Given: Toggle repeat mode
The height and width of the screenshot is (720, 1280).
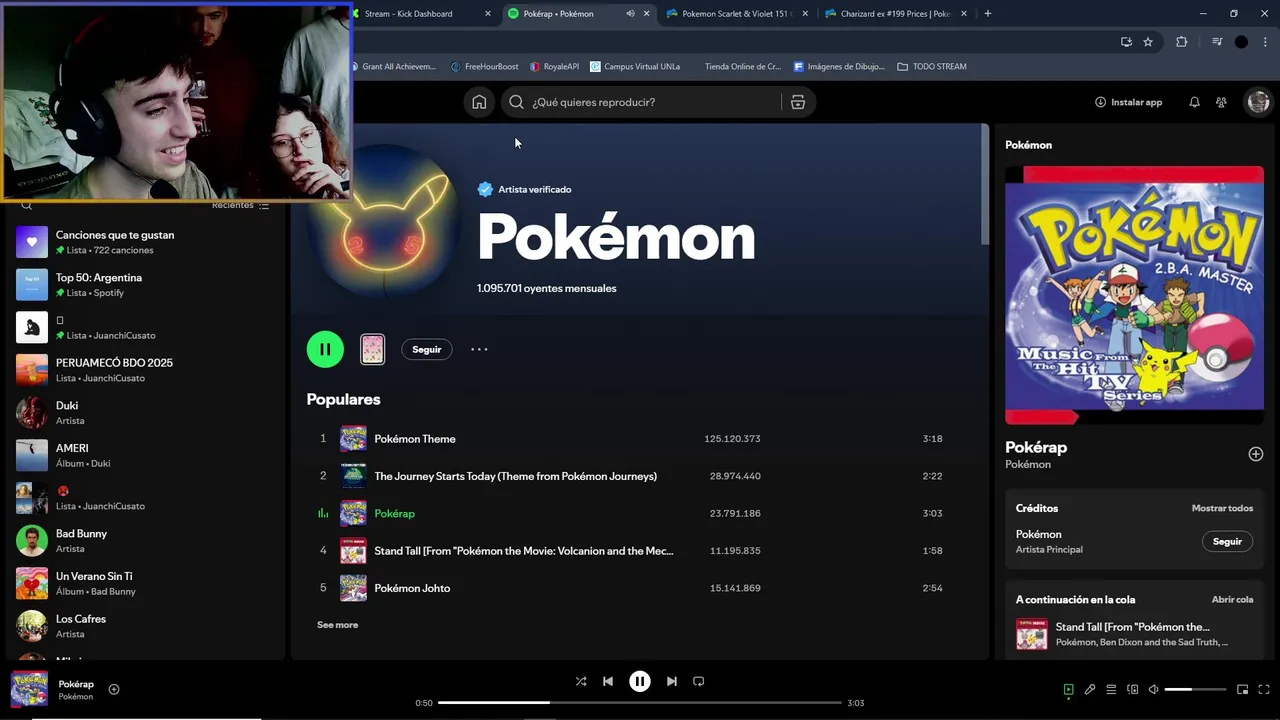Looking at the screenshot, I should [x=699, y=681].
